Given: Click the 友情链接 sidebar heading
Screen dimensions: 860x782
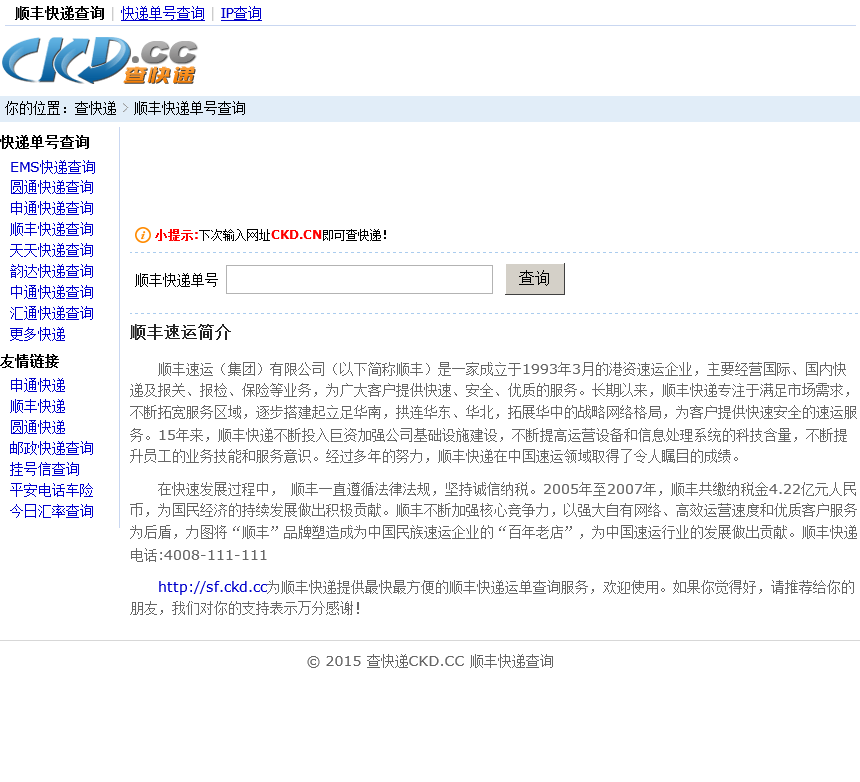Looking at the screenshot, I should (30, 361).
